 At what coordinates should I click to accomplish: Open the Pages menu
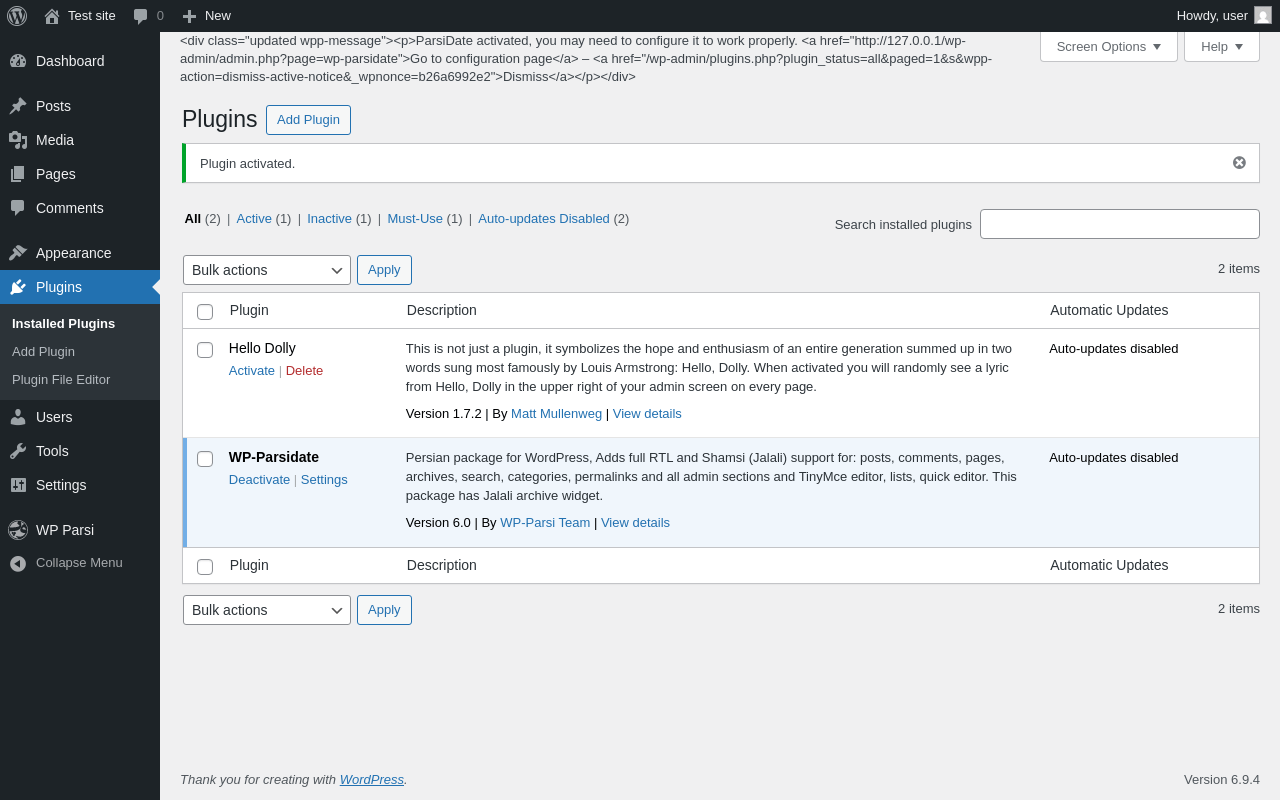[x=80, y=174]
